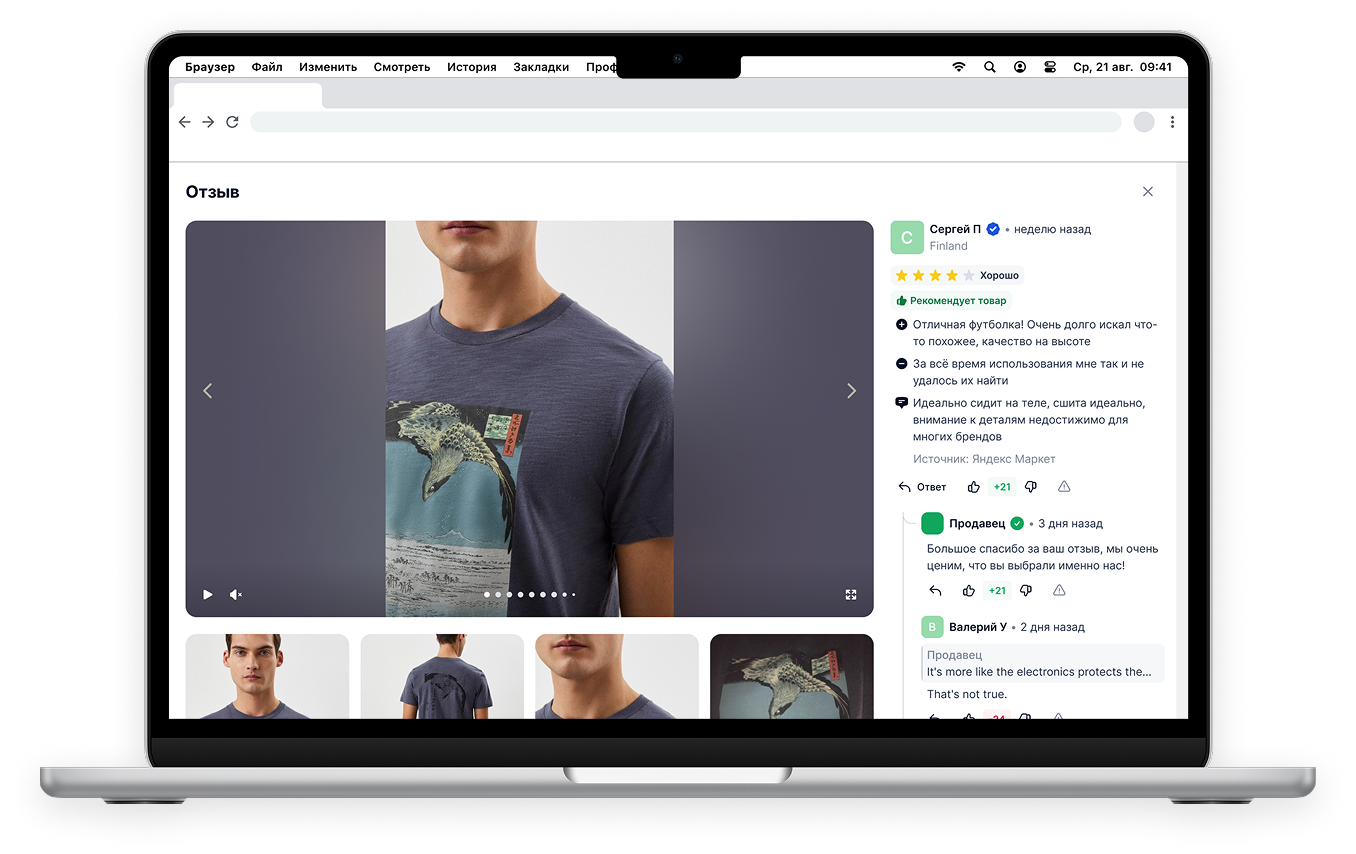Image resolution: width=1356 pixels, height=854 pixels.
Task: Like the Продавец comment
Action: [968, 591]
